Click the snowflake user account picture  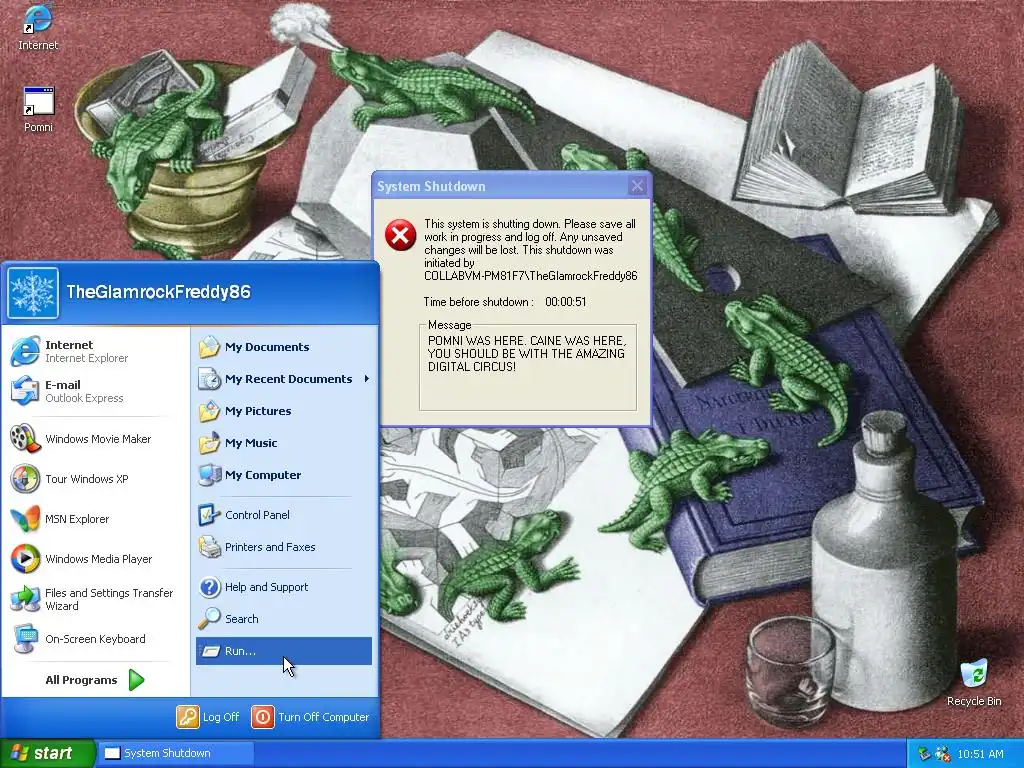click(33, 293)
